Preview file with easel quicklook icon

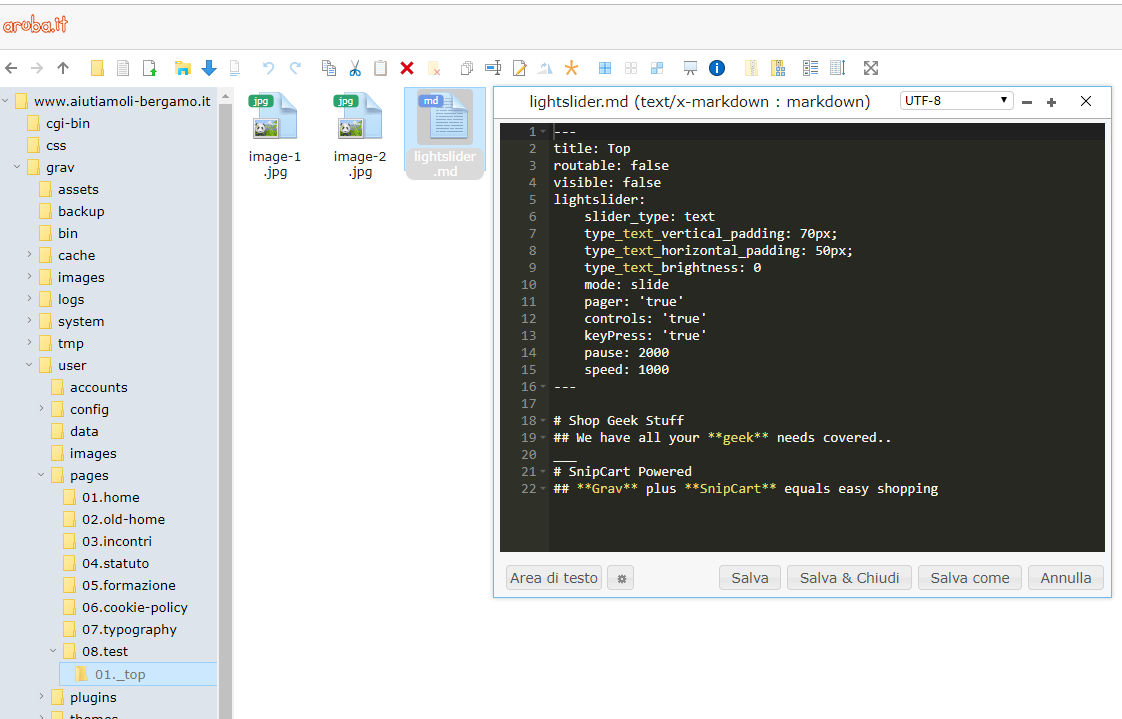click(x=691, y=68)
